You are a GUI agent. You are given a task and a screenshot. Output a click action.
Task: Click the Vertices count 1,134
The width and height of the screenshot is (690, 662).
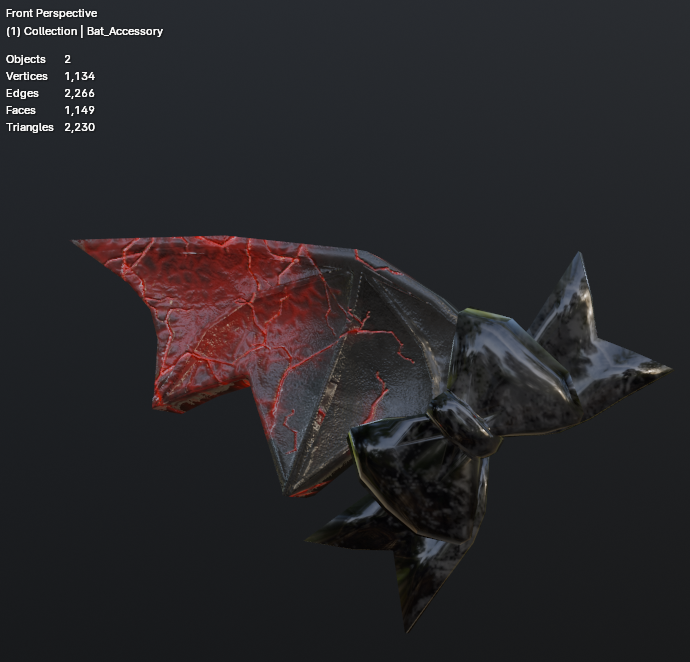(x=80, y=76)
